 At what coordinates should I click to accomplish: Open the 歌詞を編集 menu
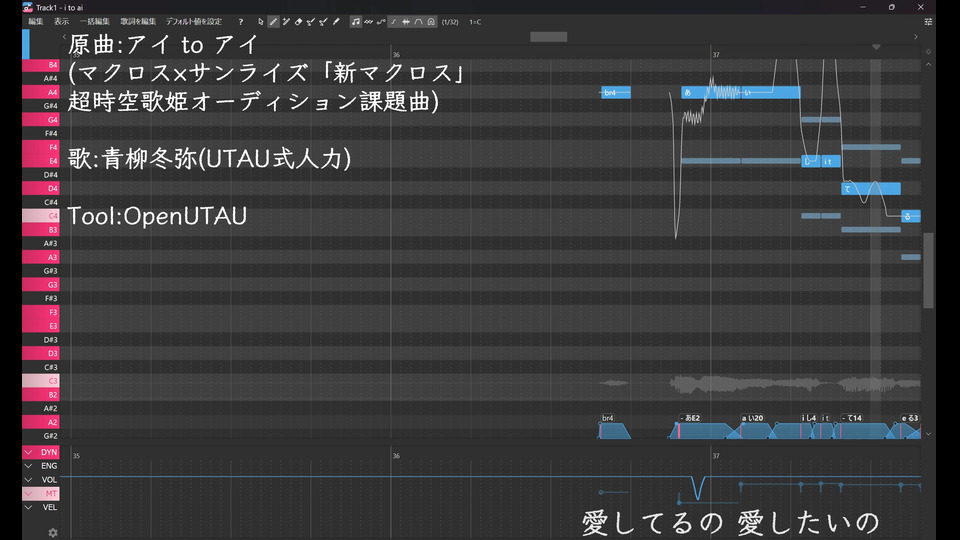point(138,21)
